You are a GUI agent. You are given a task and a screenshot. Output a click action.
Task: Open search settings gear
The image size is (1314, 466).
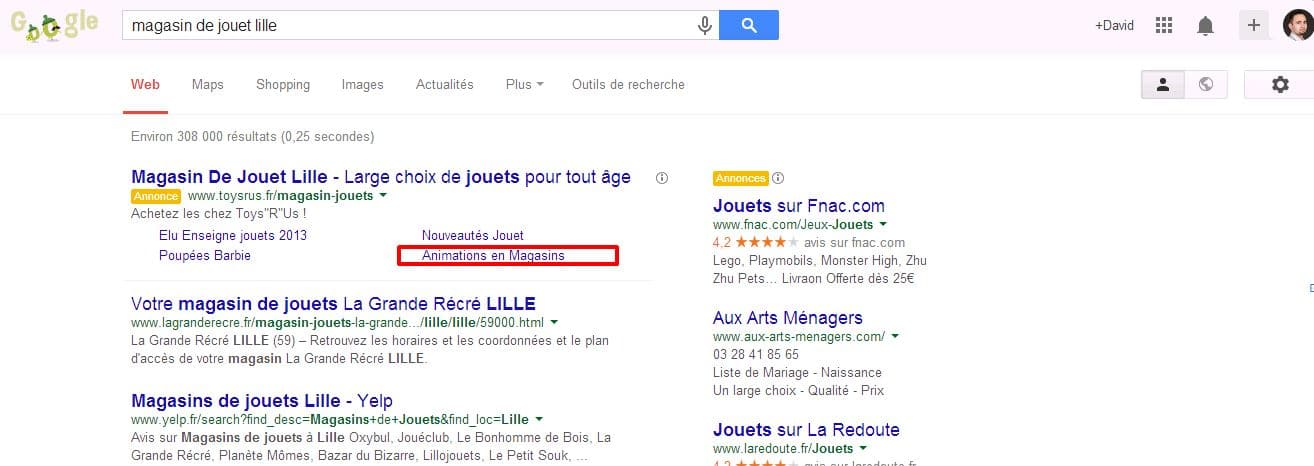point(1280,85)
